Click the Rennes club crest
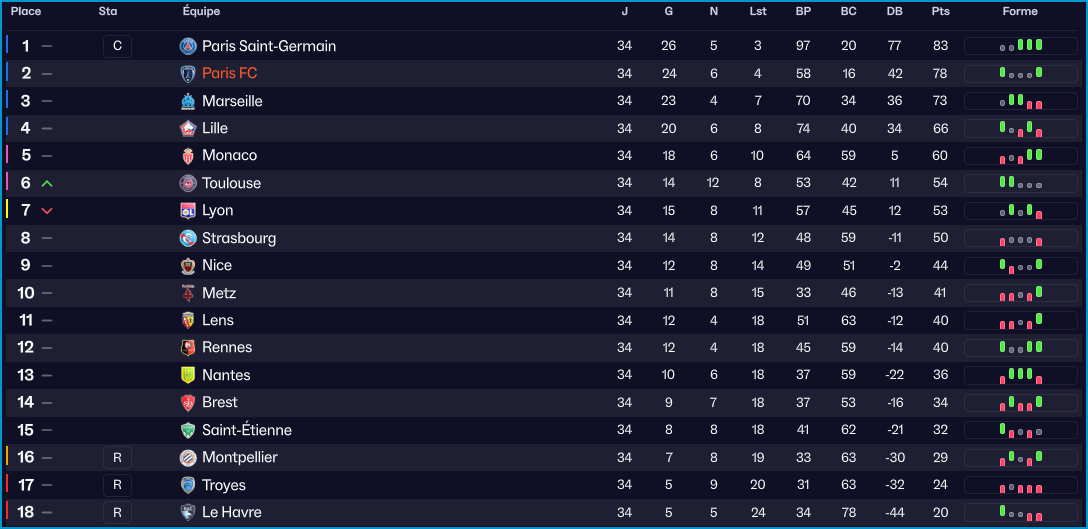Image resolution: width=1088 pixels, height=529 pixels. pos(188,348)
